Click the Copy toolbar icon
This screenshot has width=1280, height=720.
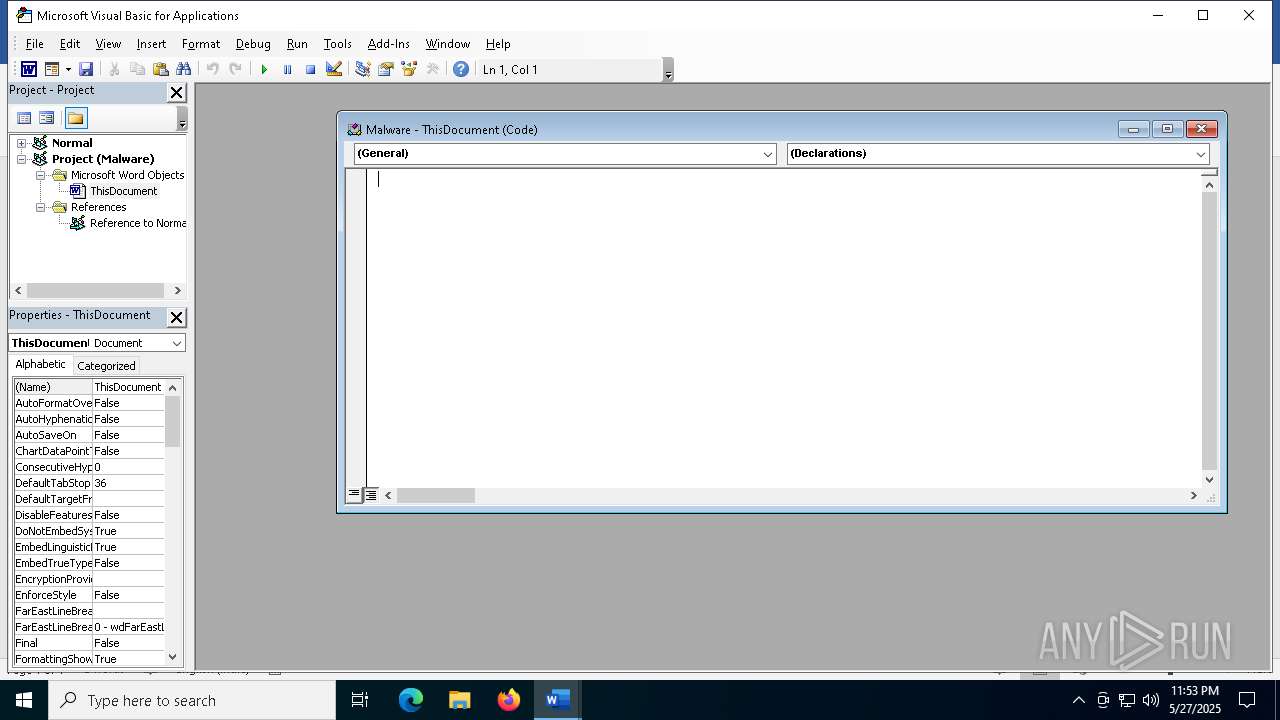(137, 69)
